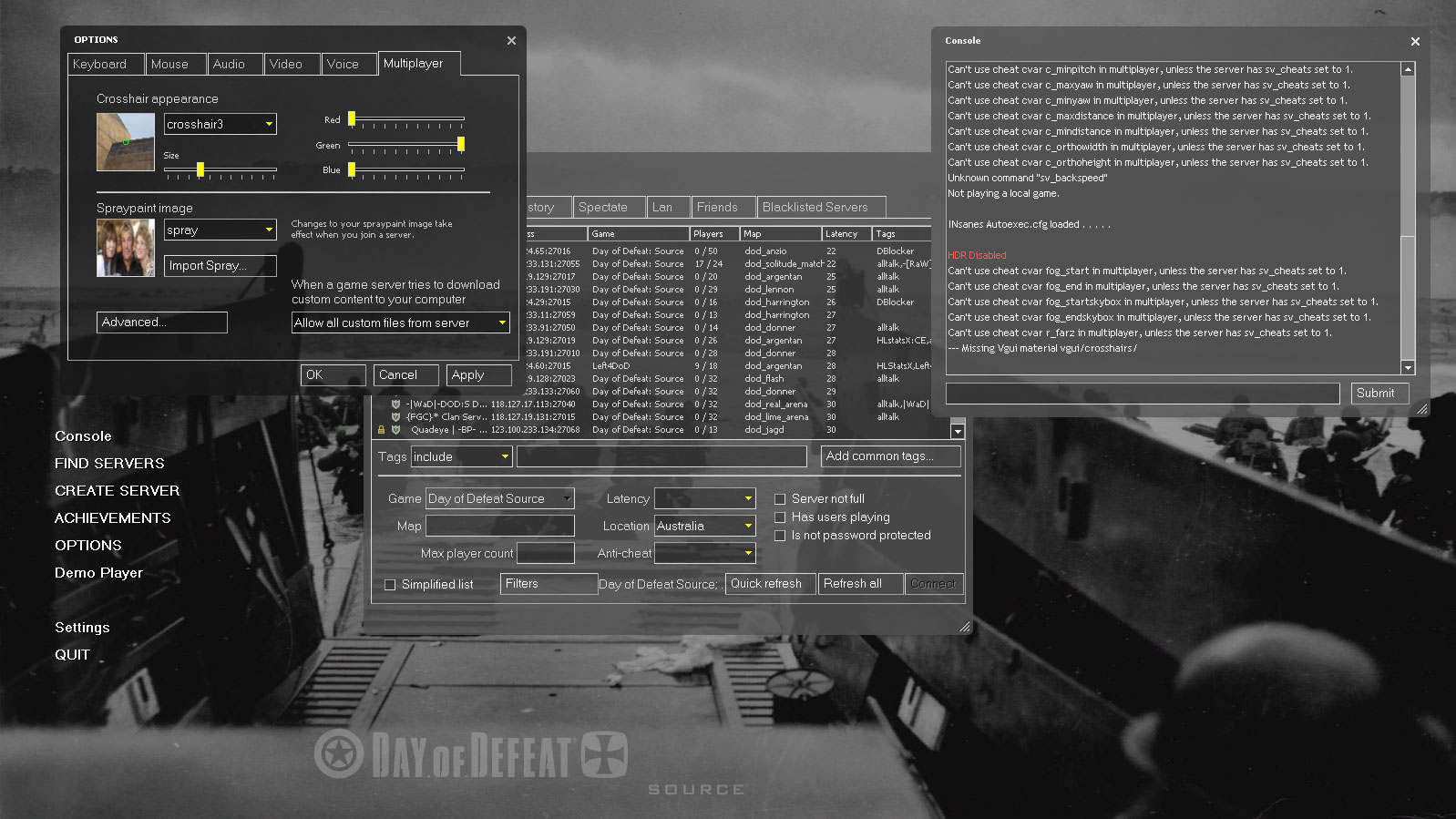The width and height of the screenshot is (1456, 819).
Task: Open the Allow all custom files dropdown
Action: click(x=501, y=322)
